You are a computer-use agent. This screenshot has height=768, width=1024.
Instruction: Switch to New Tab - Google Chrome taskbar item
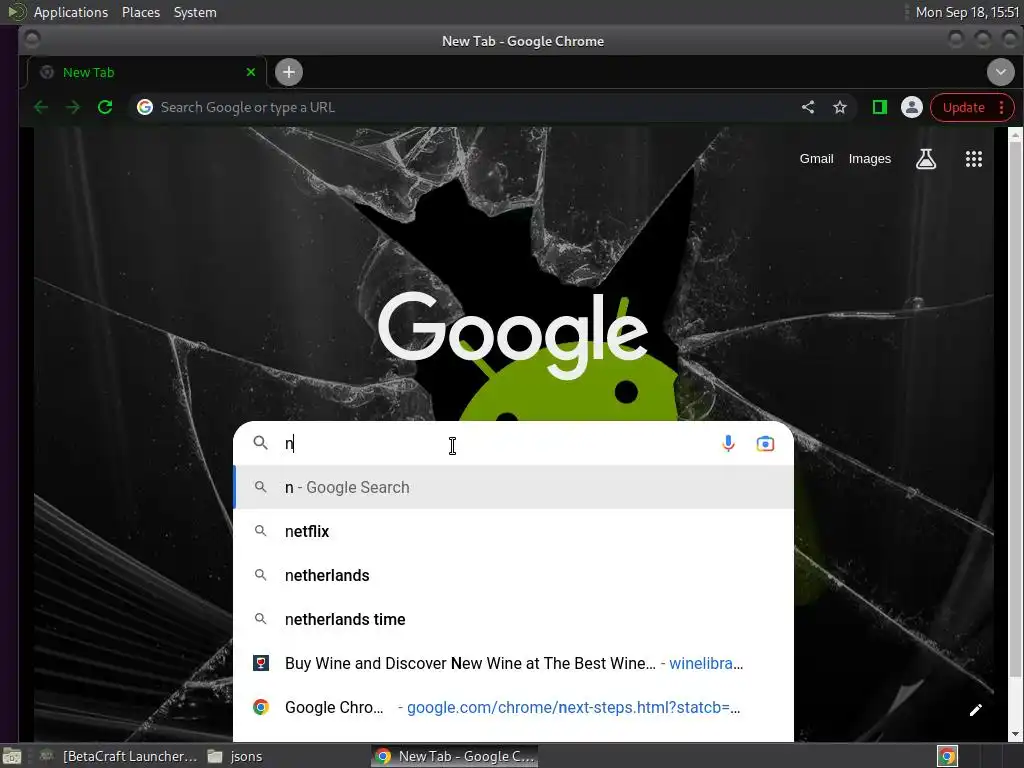[455, 756]
